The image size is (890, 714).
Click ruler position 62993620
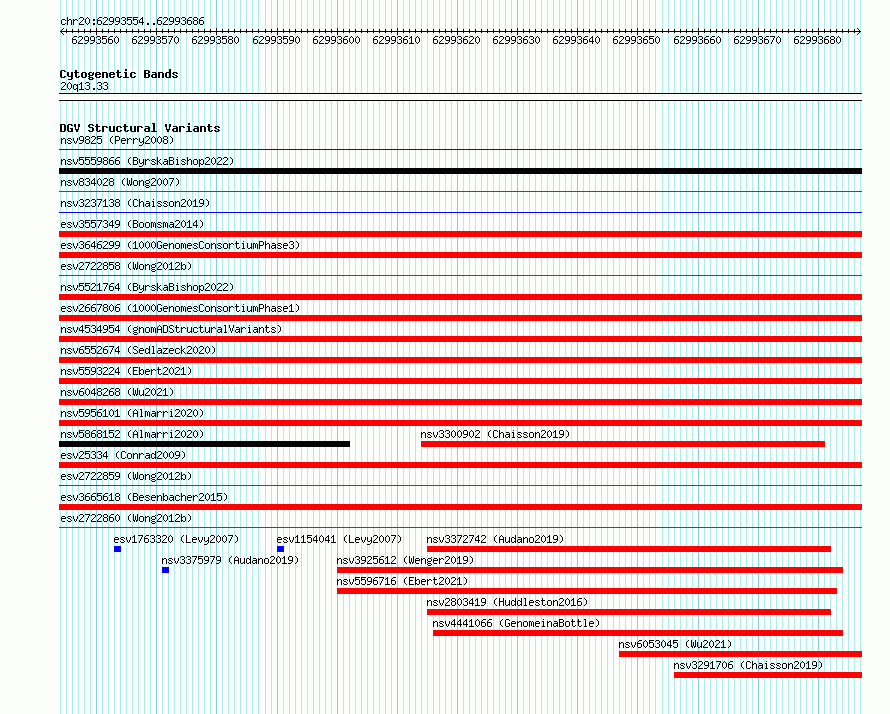456,40
